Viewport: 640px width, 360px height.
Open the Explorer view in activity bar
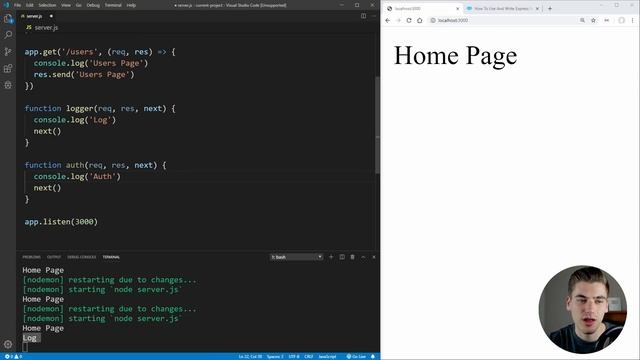tap(8, 19)
